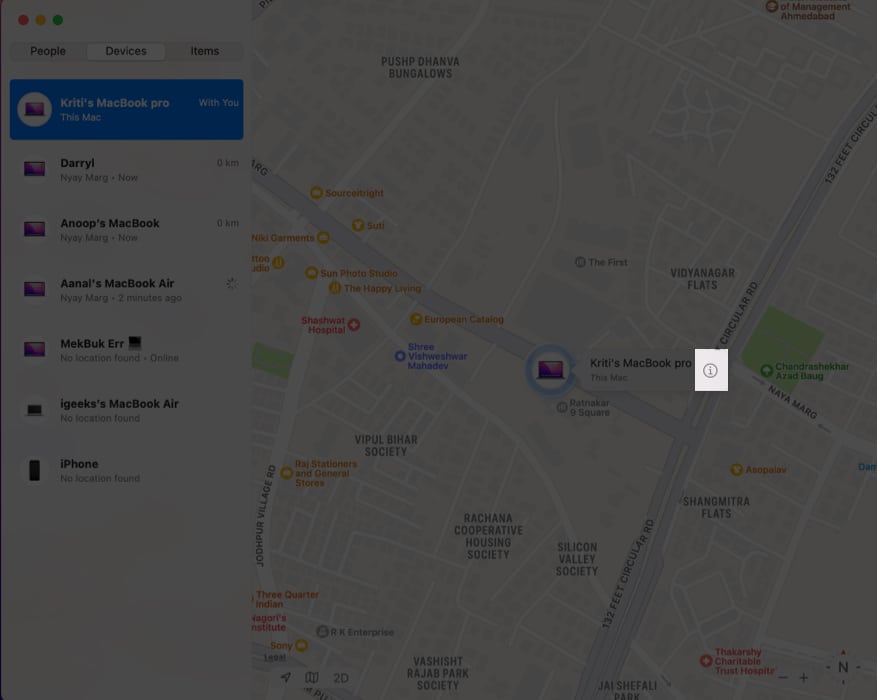Screen dimensions: 877x700
Task: Select Kriti's MacBook pro in device list
Action: [x=126, y=110]
